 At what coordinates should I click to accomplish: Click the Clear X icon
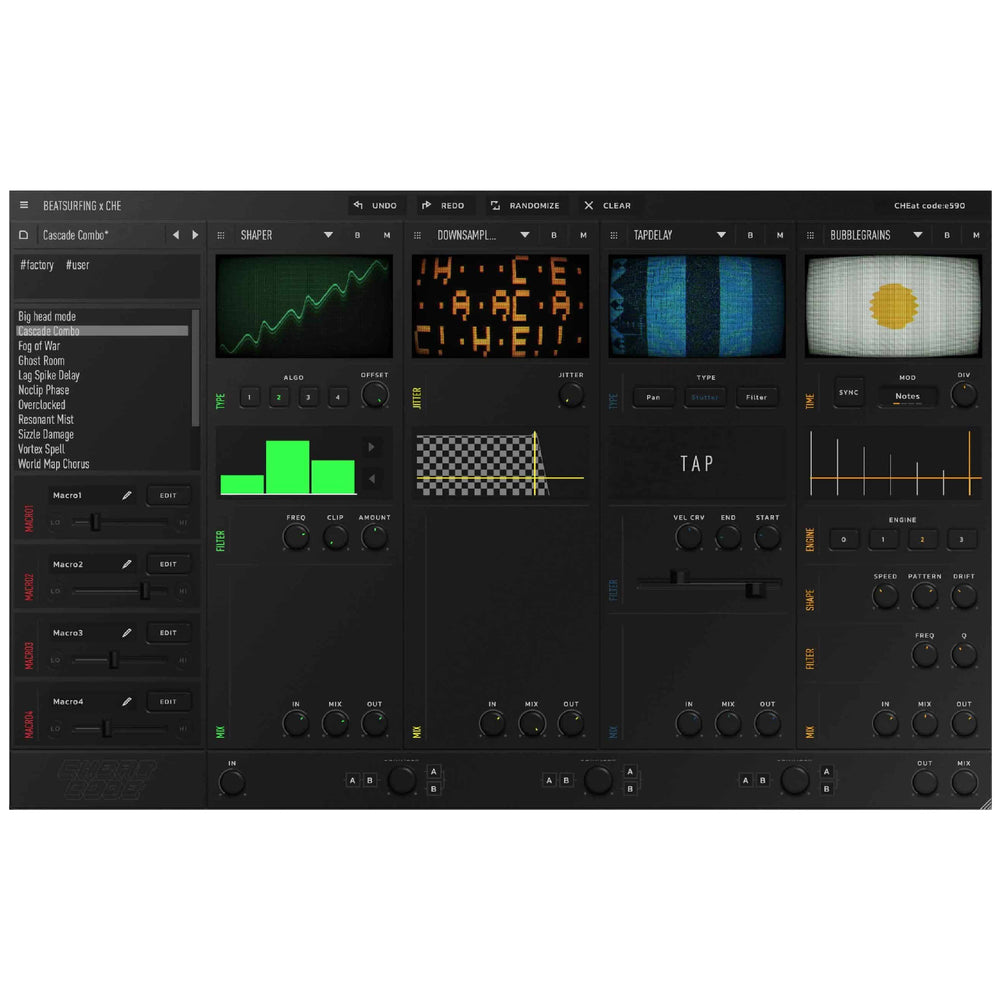coord(590,205)
